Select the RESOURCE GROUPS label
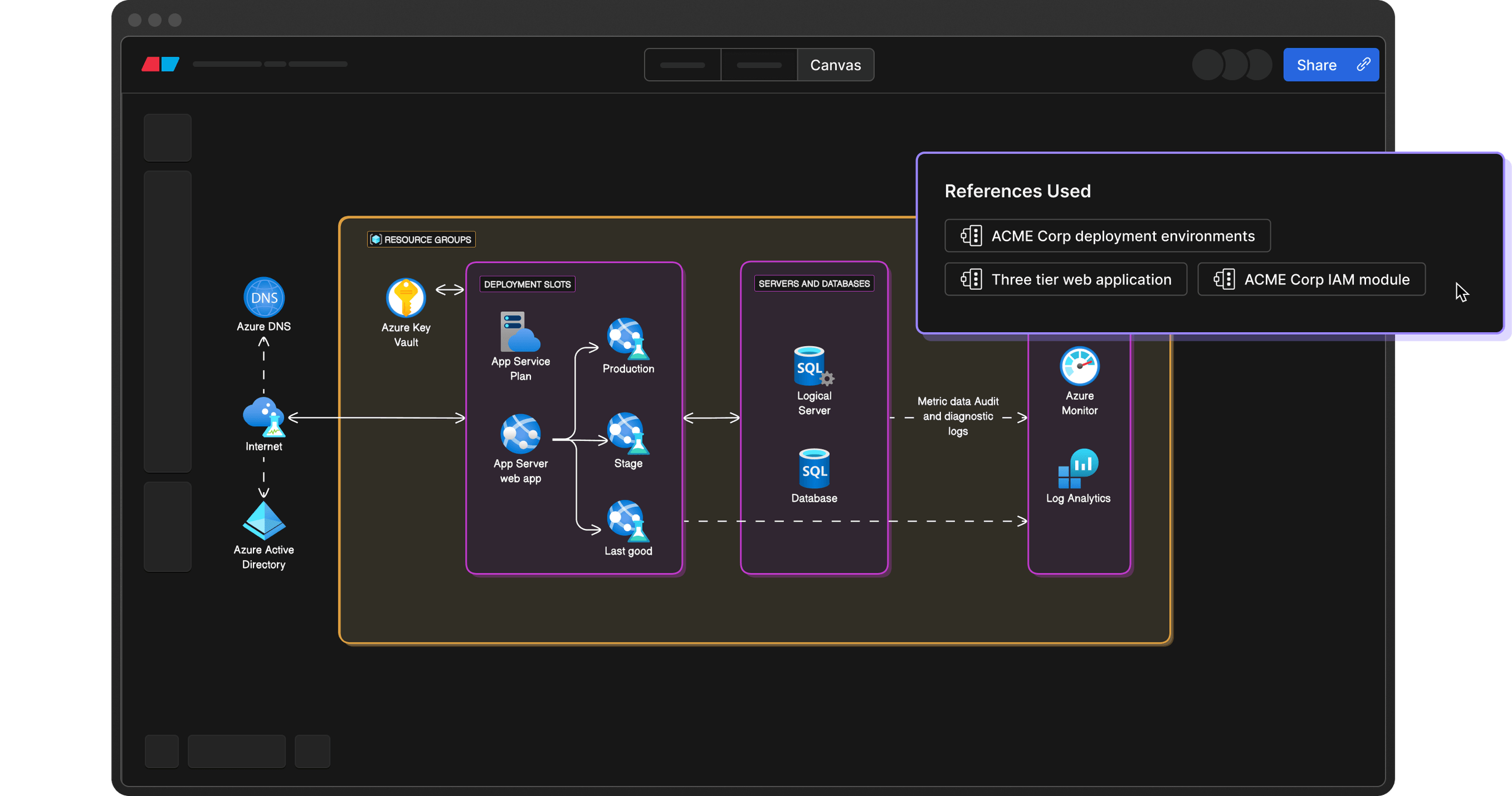Image resolution: width=1512 pixels, height=796 pixels. click(421, 239)
